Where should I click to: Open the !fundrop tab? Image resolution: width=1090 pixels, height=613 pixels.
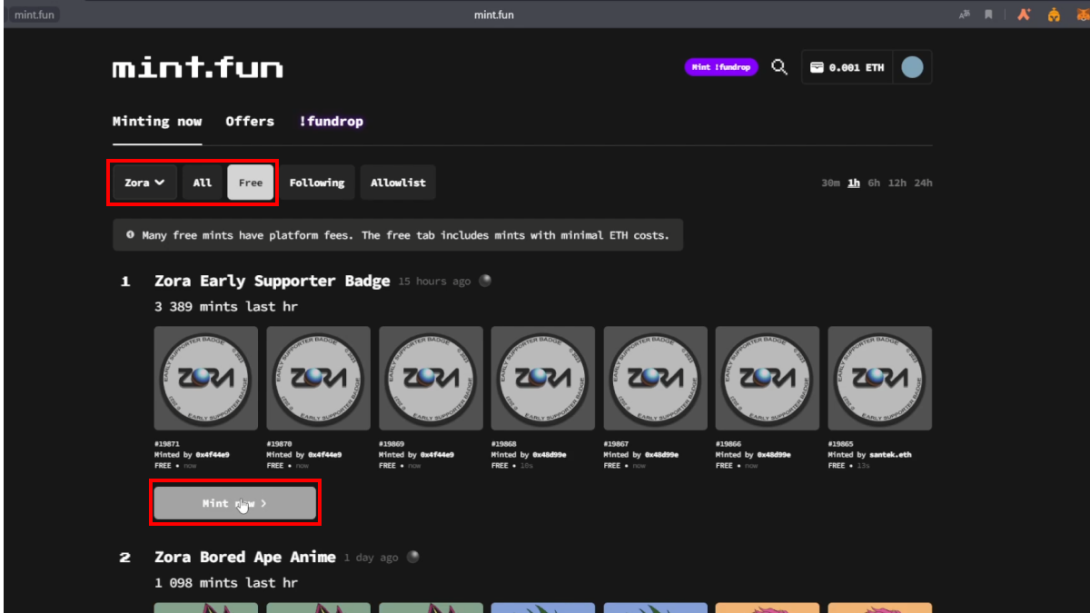tap(332, 122)
